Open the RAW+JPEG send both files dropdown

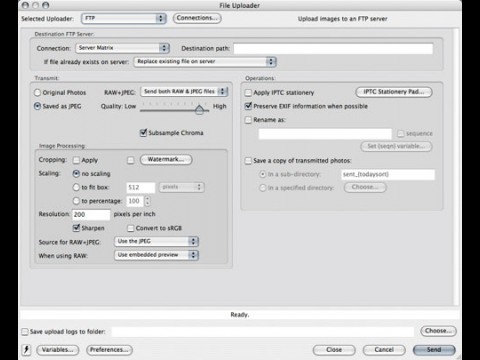184,91
